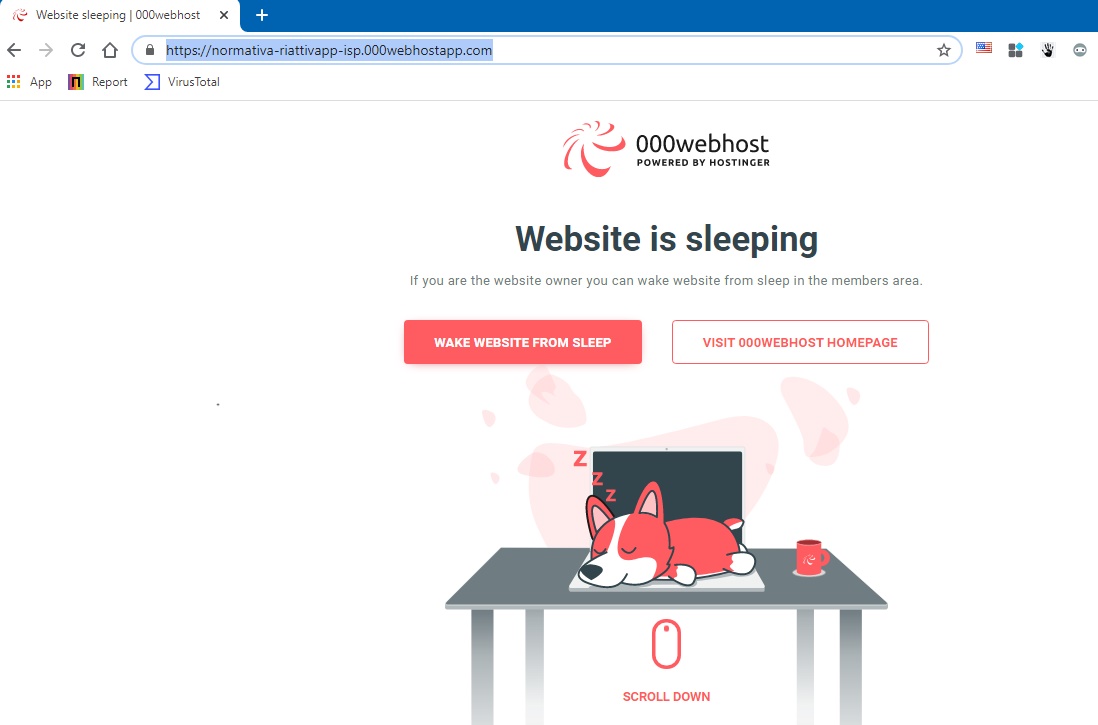Click the forward navigation arrow
This screenshot has width=1098, height=725.
tap(46, 50)
